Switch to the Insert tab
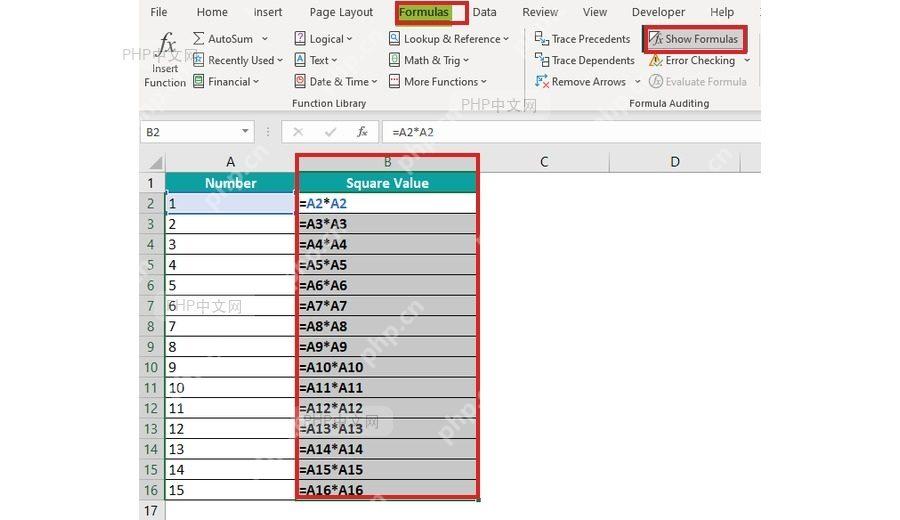 click(x=267, y=11)
